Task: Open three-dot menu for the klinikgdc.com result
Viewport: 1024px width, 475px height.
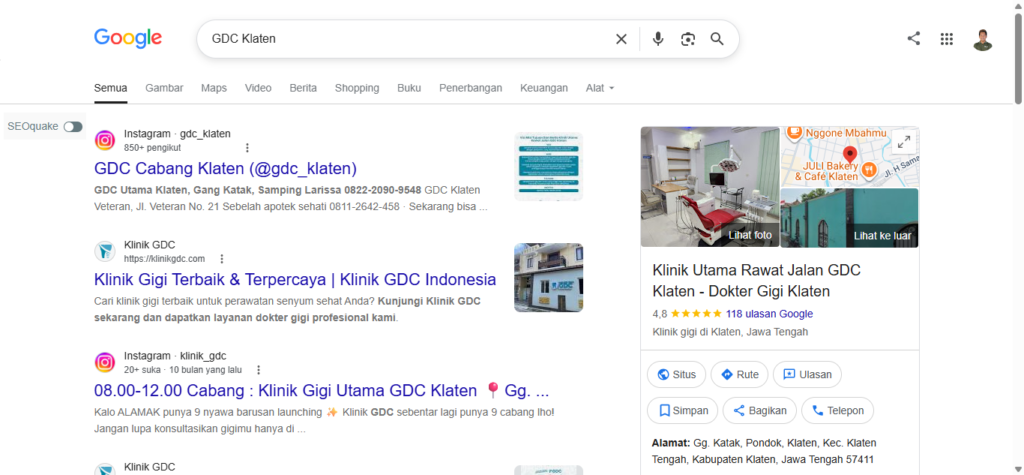Action: [x=221, y=259]
